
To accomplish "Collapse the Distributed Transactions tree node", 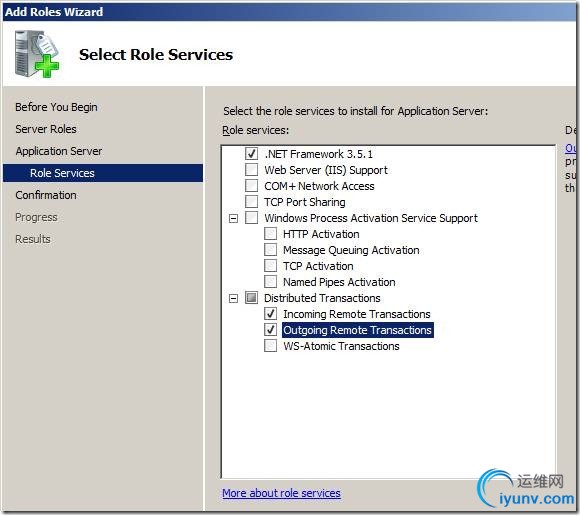I will 233,299.
